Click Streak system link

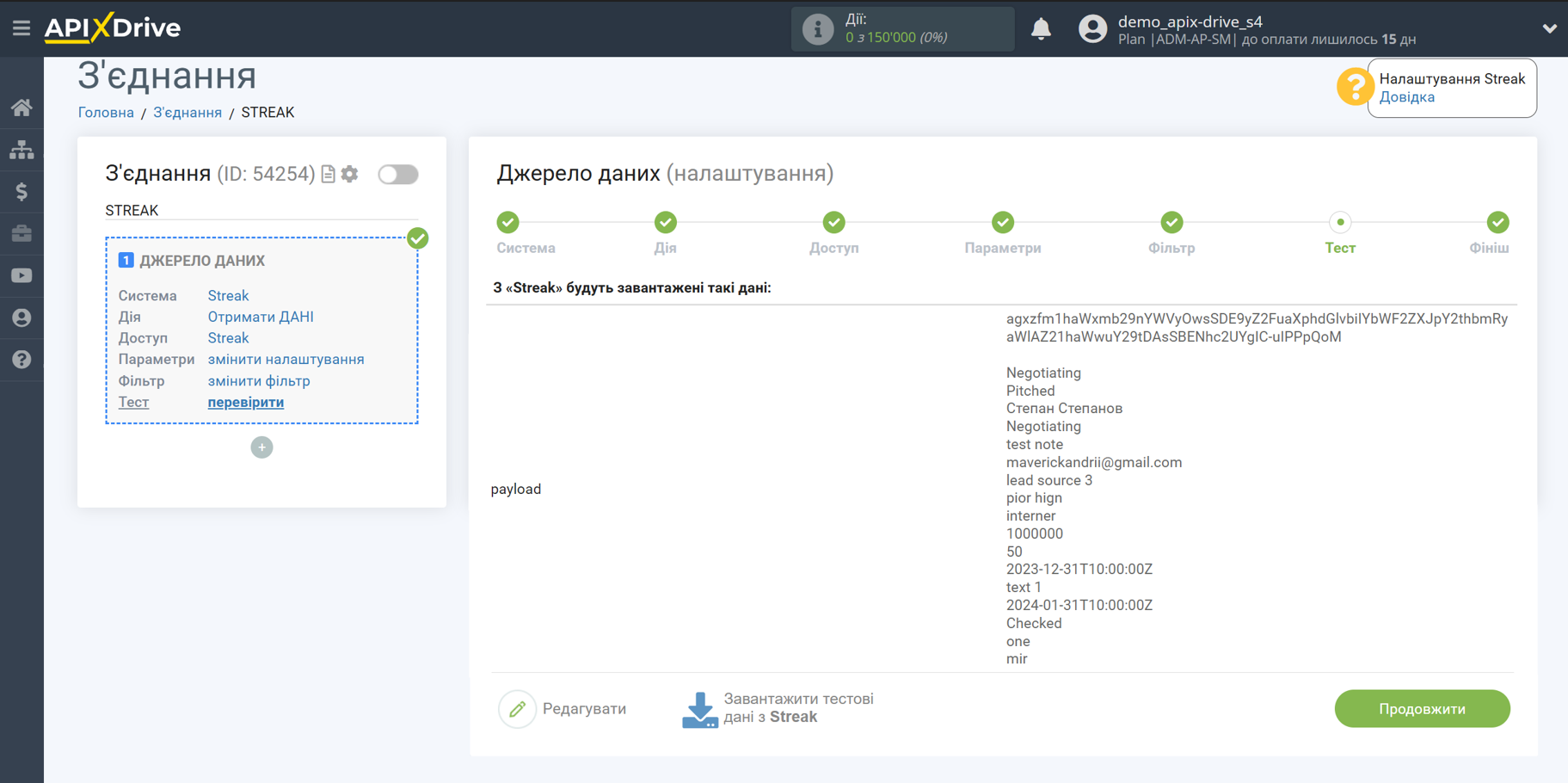coord(228,296)
